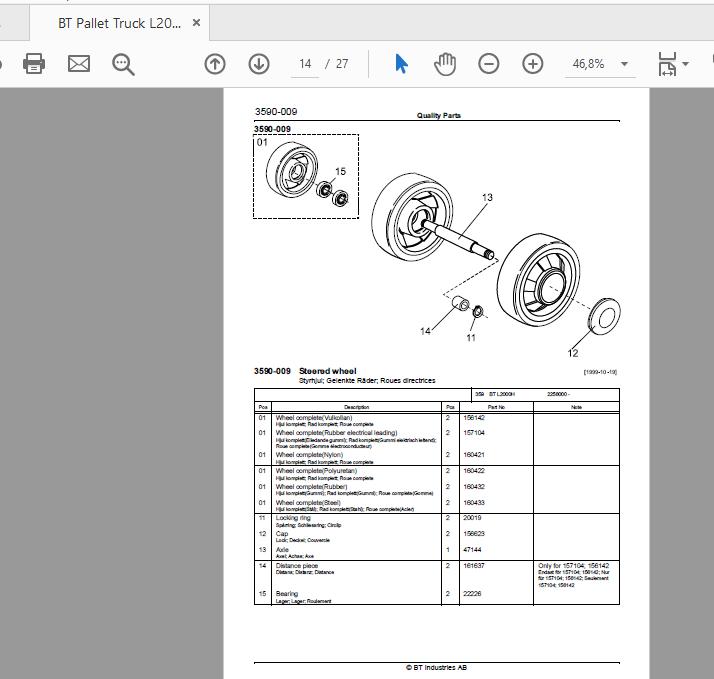Send file by email envelope icon
This screenshot has height=679, width=714.
click(79, 64)
